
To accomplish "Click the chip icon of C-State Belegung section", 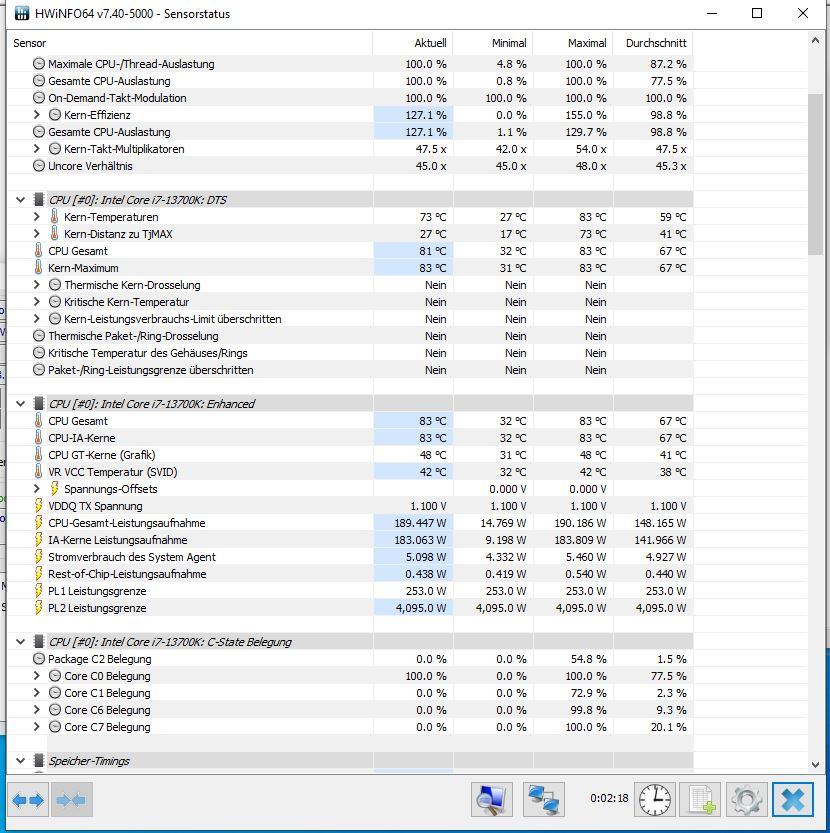I will click(38, 642).
